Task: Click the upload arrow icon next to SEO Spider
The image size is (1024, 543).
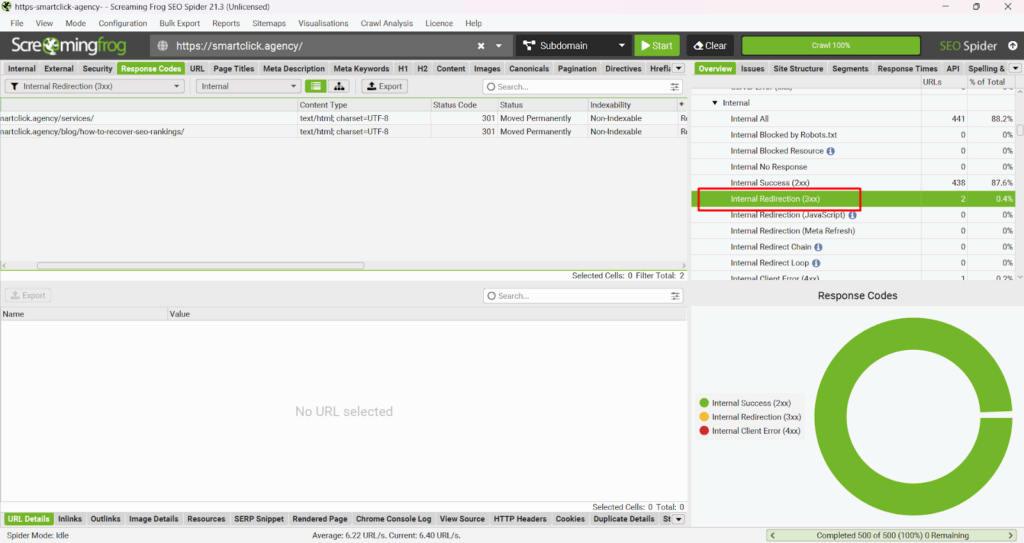Action: click(1012, 46)
